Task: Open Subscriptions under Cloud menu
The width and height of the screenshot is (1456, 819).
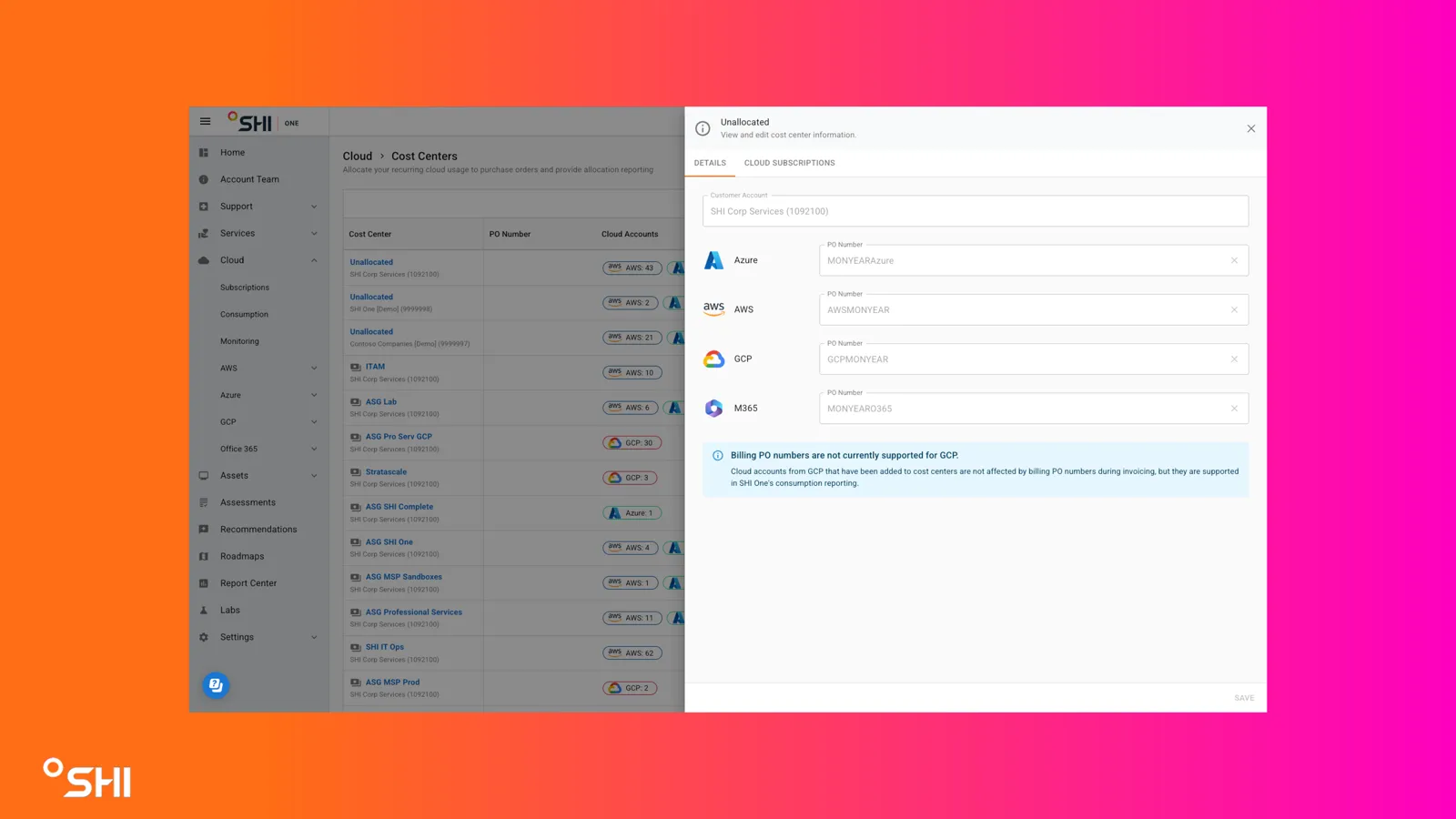Action: 245,288
